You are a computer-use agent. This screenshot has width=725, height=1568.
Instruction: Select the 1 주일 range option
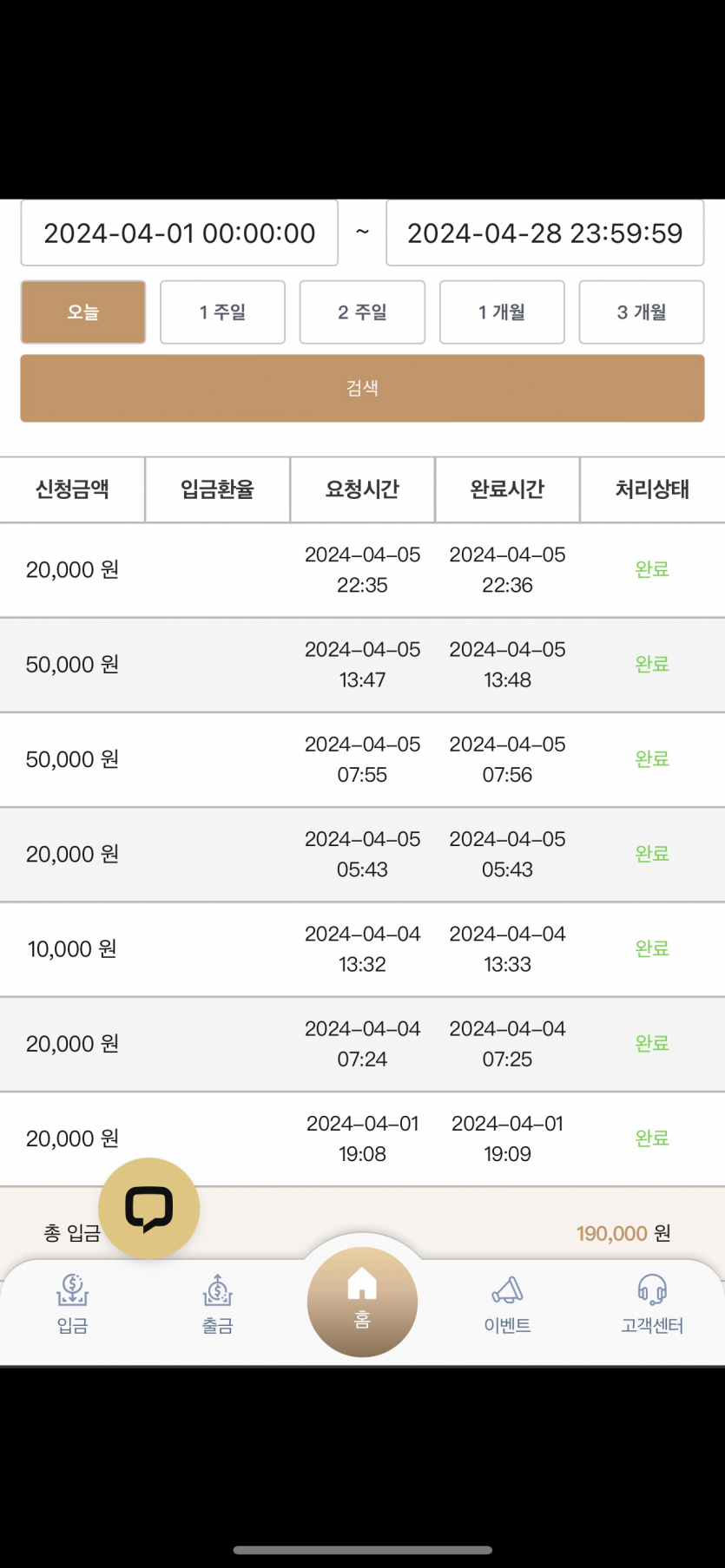click(x=222, y=312)
